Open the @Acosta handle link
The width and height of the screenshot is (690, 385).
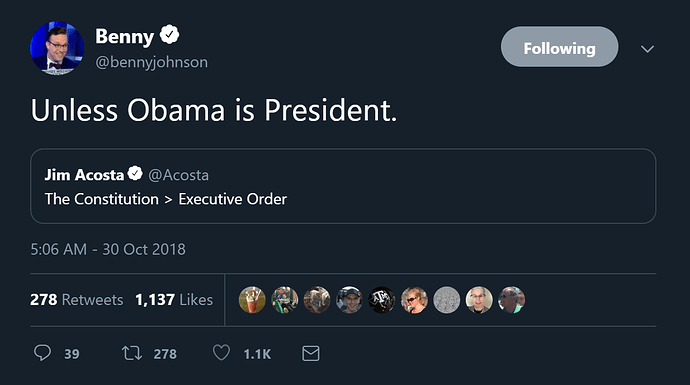pyautogui.click(x=179, y=175)
